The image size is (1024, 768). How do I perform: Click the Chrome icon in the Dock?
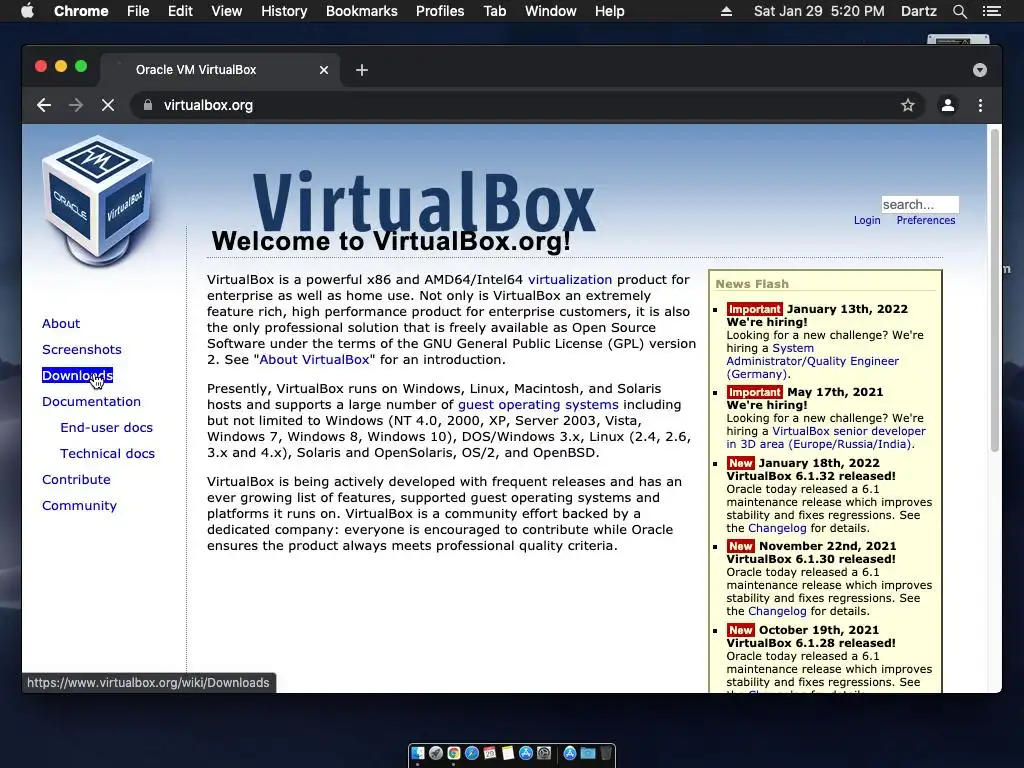tap(454, 753)
